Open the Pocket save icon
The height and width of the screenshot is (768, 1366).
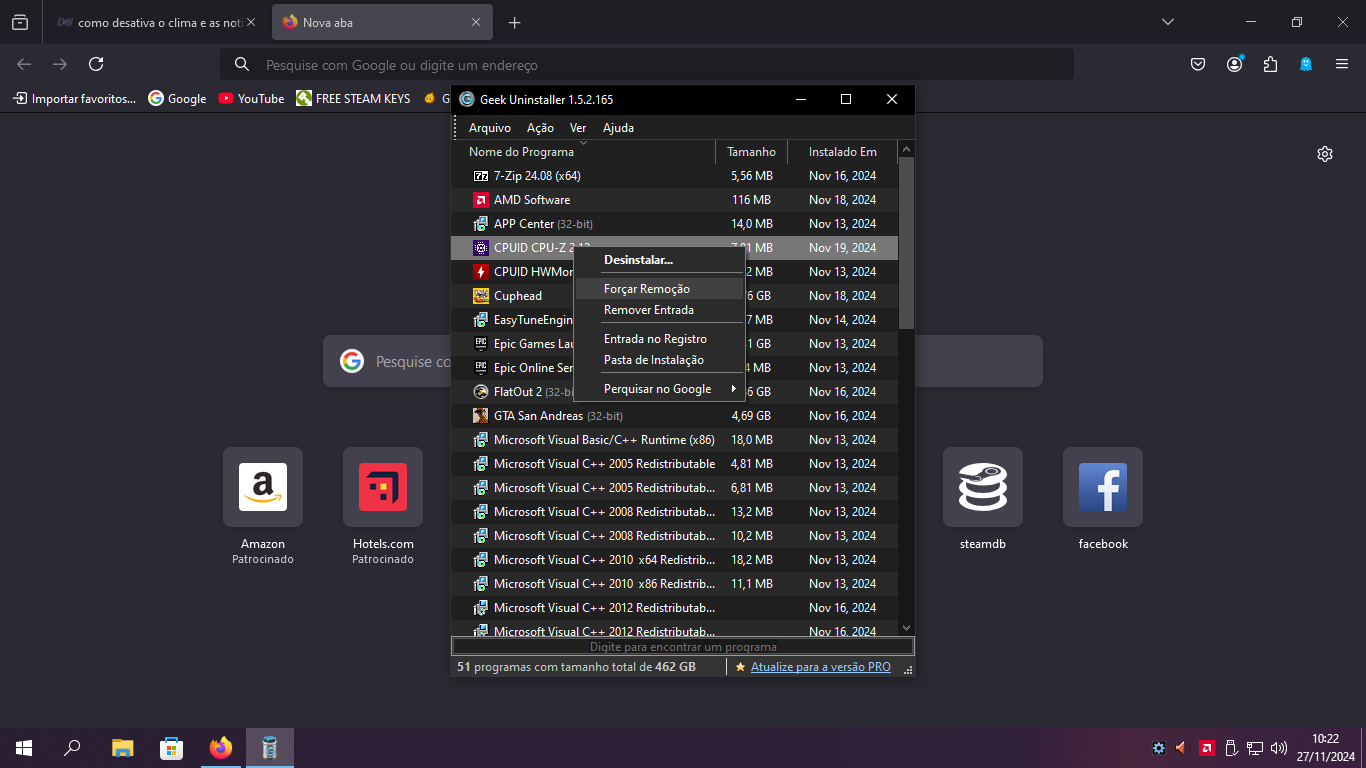[1198, 64]
